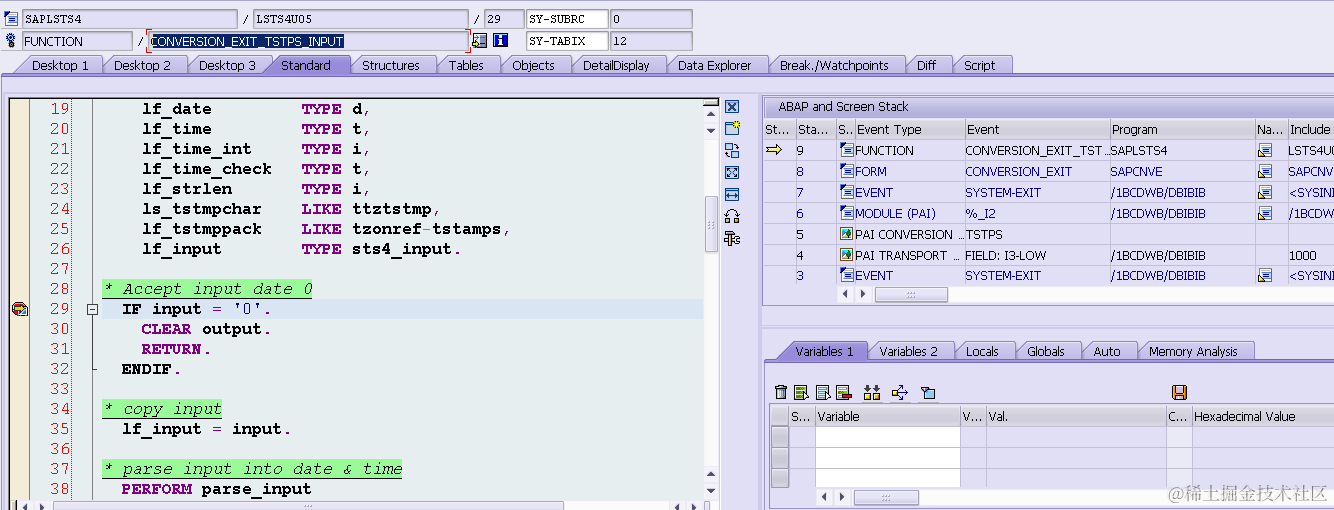Click the insert-row icon after the trash can
Viewport: 1334px width, 510px height.
pyautogui.click(x=801, y=393)
